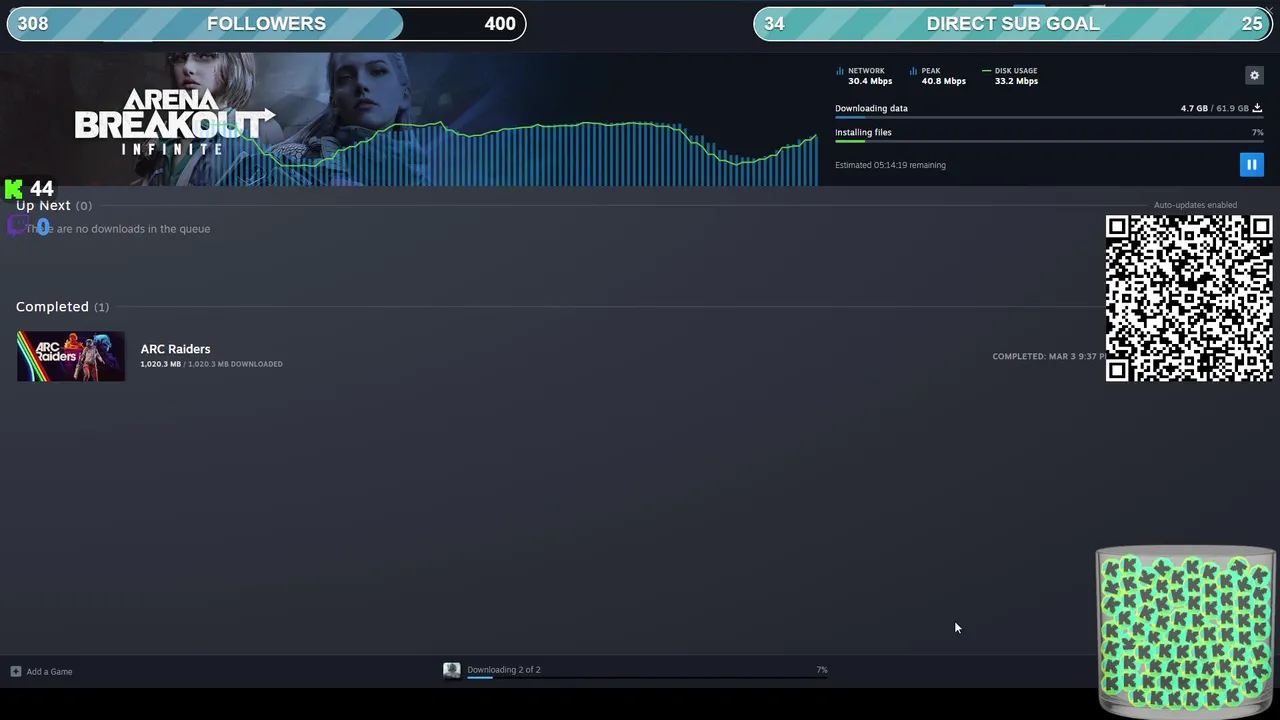This screenshot has width=1280, height=720.
Task: Click the Downloading data label
Action: coord(871,108)
